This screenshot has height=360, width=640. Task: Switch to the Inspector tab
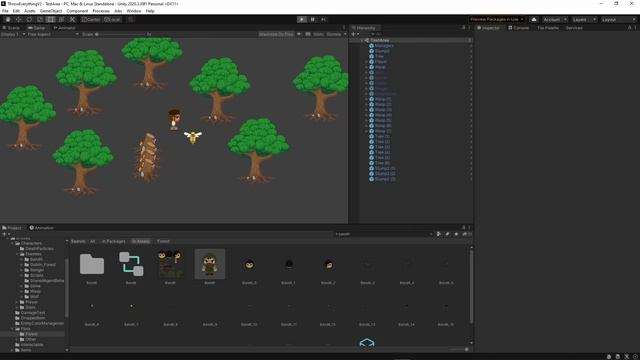(x=489, y=28)
